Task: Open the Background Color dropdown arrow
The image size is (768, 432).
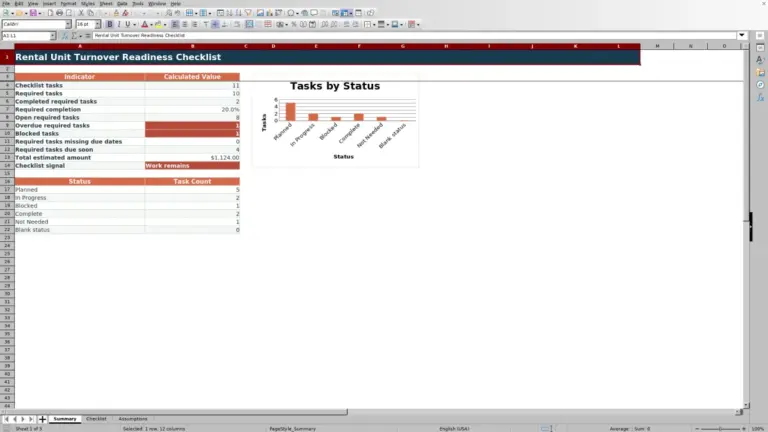Action: tap(165, 24)
